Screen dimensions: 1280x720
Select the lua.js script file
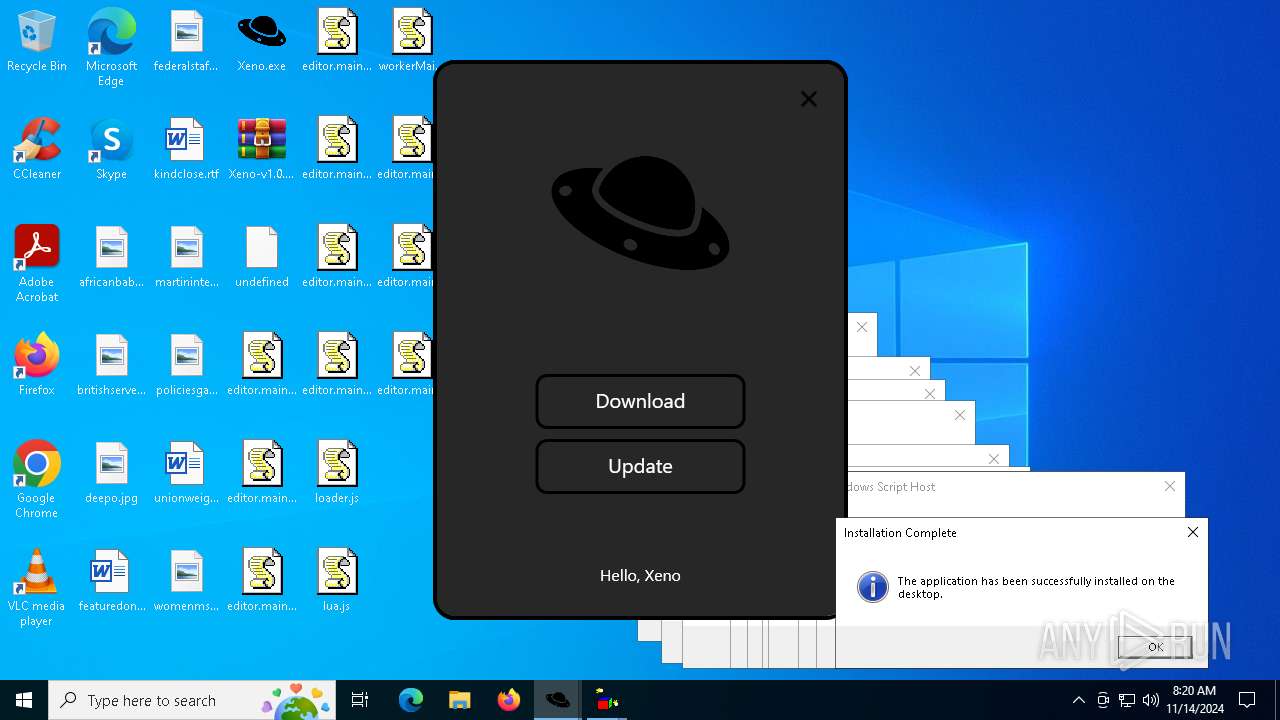337,581
